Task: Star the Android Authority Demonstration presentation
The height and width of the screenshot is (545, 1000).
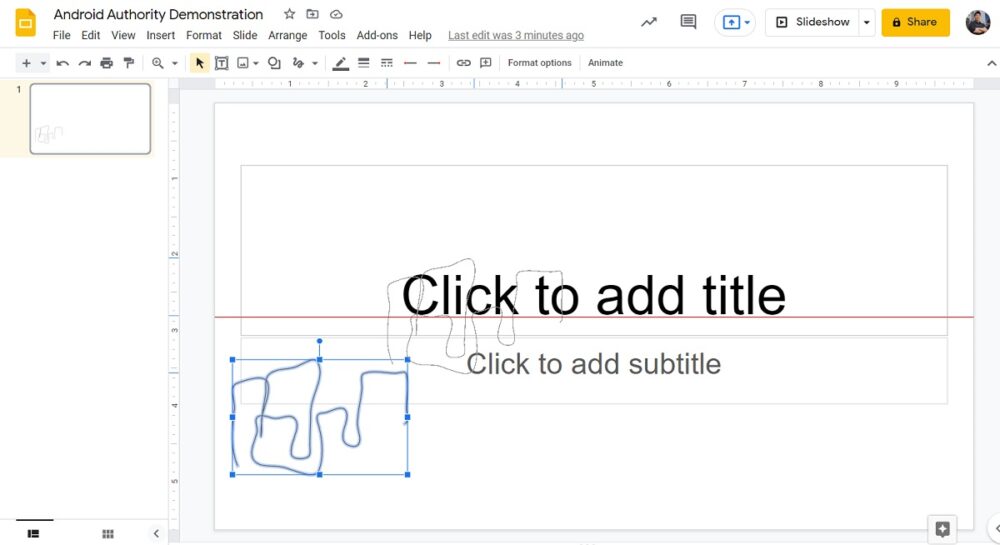Action: (289, 14)
